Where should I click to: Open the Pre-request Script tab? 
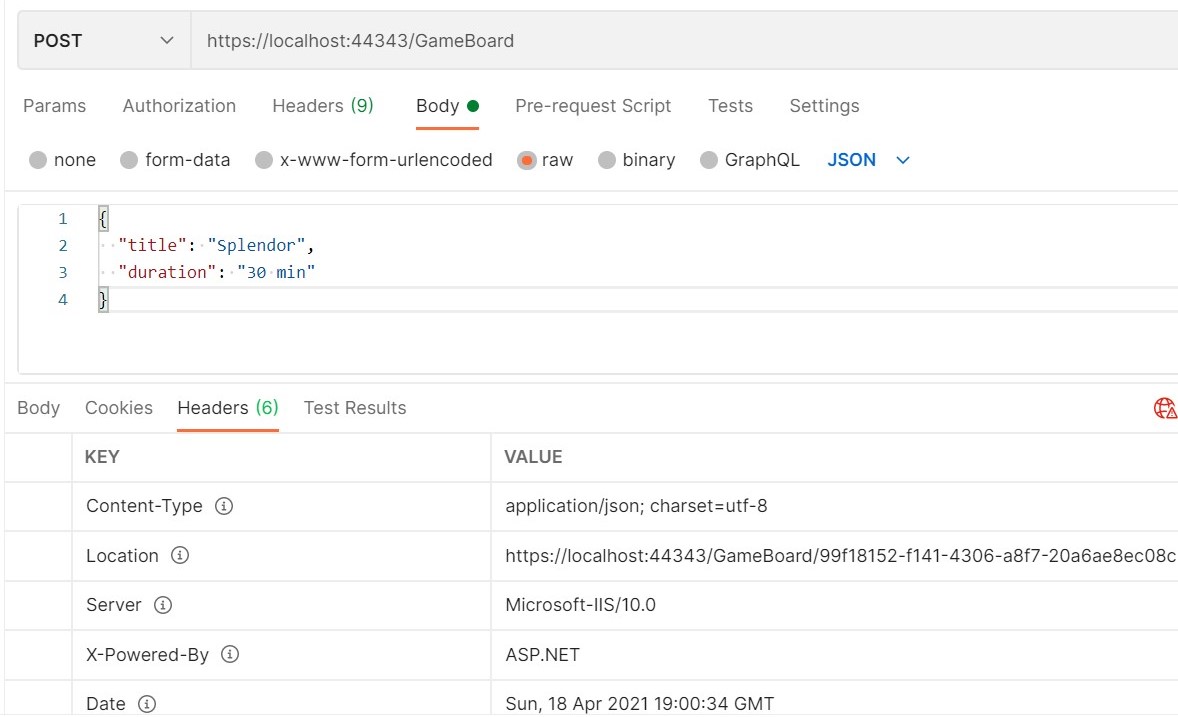[593, 106]
